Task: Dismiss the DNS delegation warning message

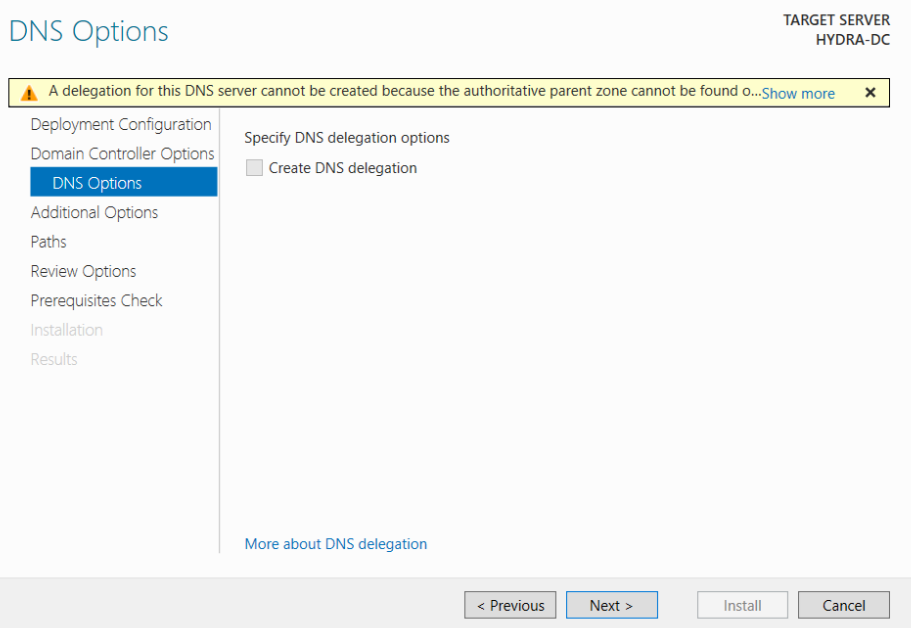Action: tap(870, 92)
